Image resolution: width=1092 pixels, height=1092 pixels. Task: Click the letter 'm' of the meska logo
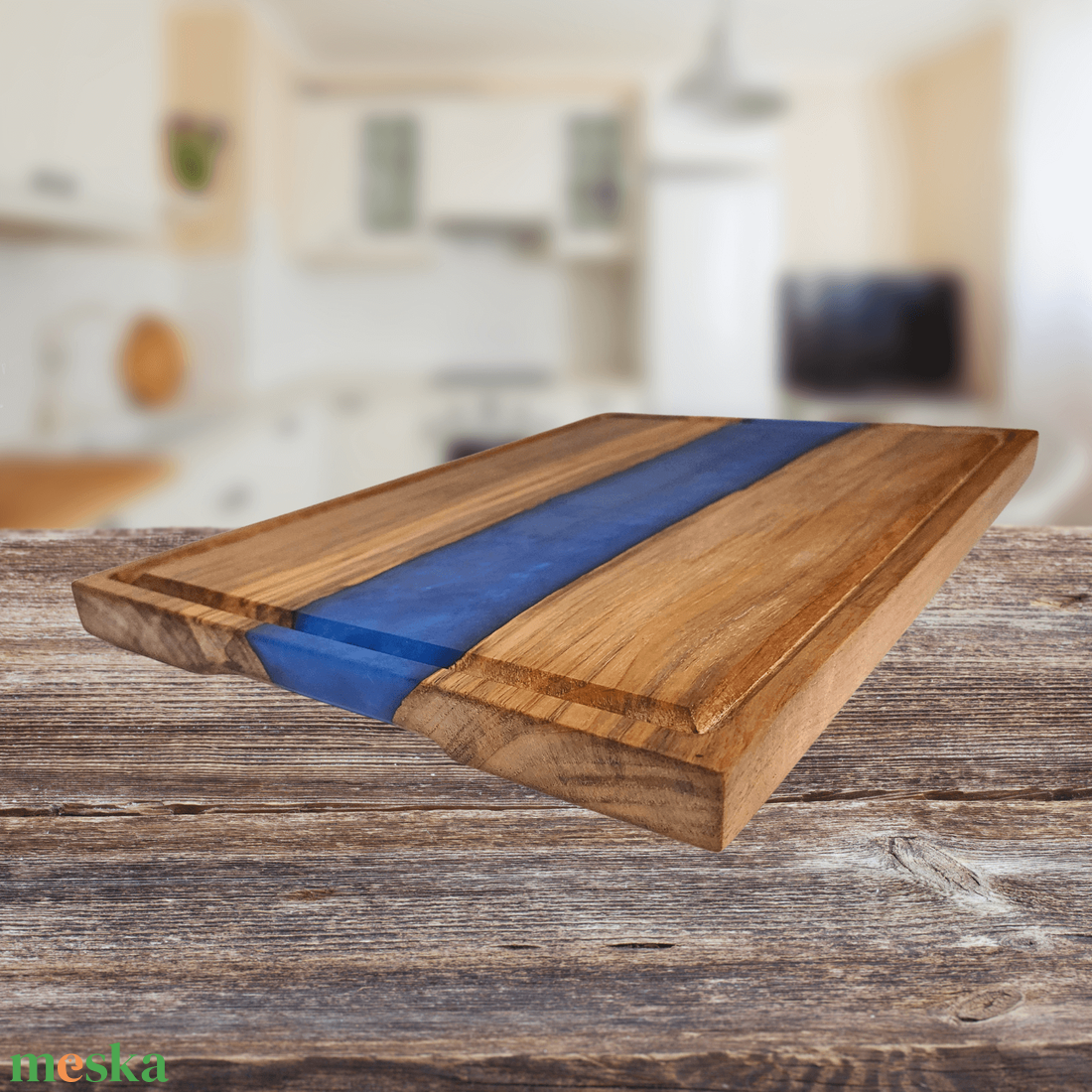[32, 1068]
